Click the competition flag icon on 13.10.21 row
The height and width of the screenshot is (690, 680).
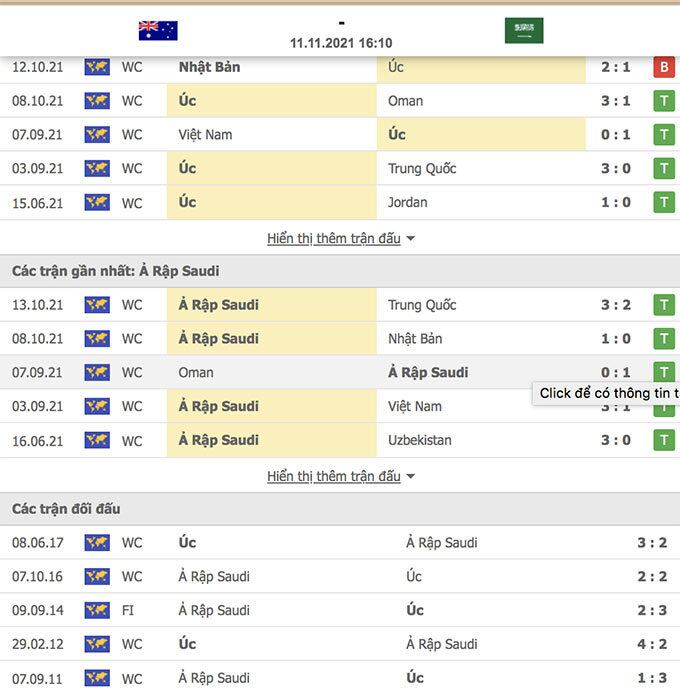tap(97, 305)
